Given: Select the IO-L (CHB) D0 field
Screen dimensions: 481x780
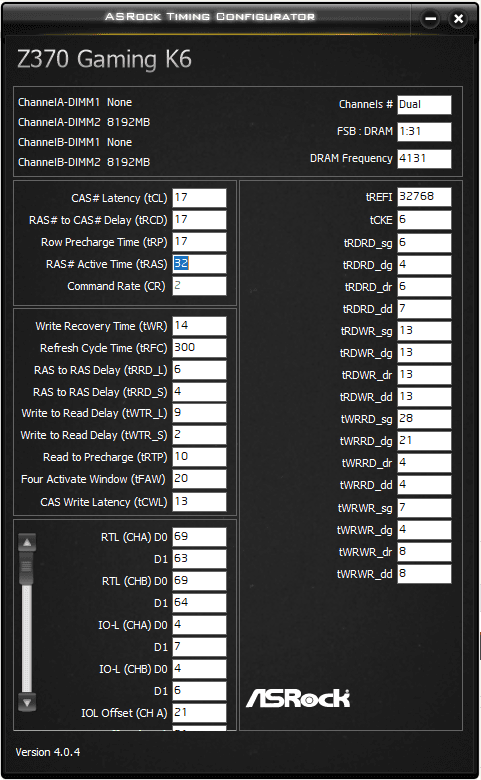Looking at the screenshot, I should pos(199,669).
